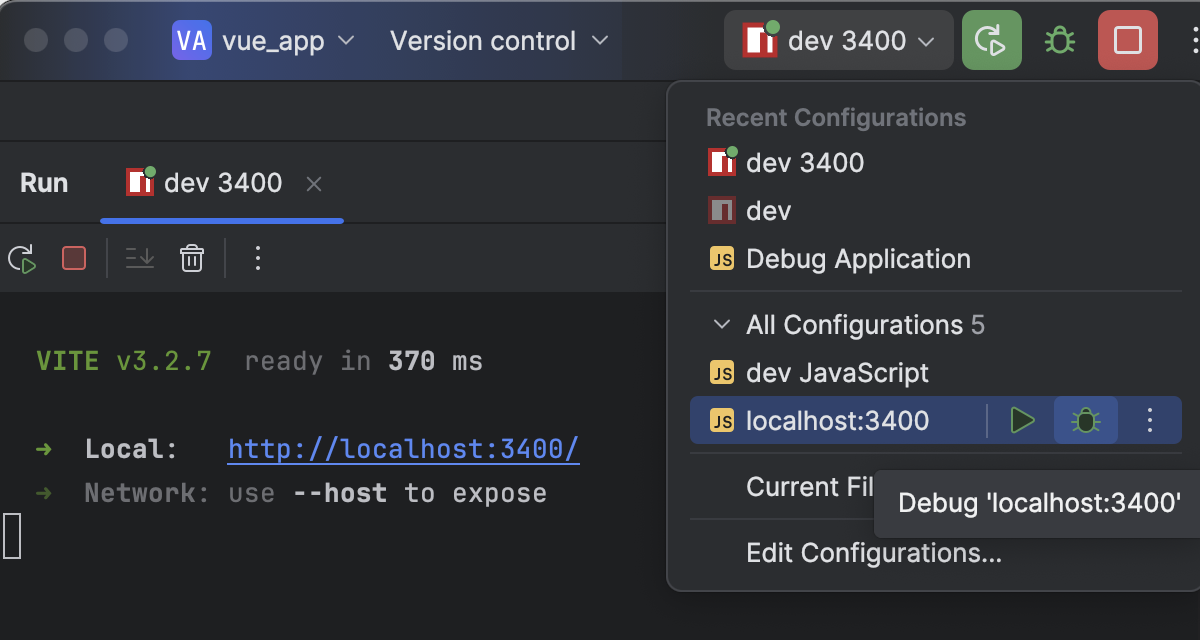The width and height of the screenshot is (1200, 640).
Task: Run the 'localhost:3400' configuration via play icon
Action: coord(1022,420)
